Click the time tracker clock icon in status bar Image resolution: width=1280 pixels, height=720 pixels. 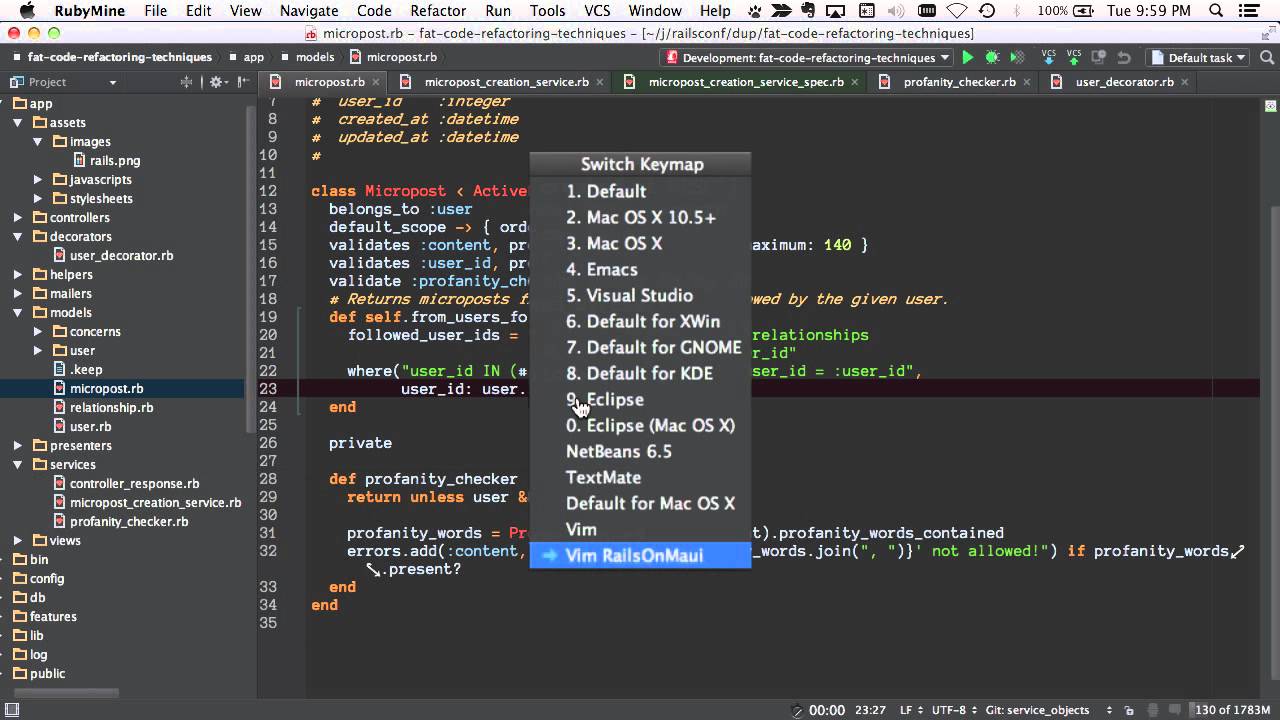click(x=797, y=710)
